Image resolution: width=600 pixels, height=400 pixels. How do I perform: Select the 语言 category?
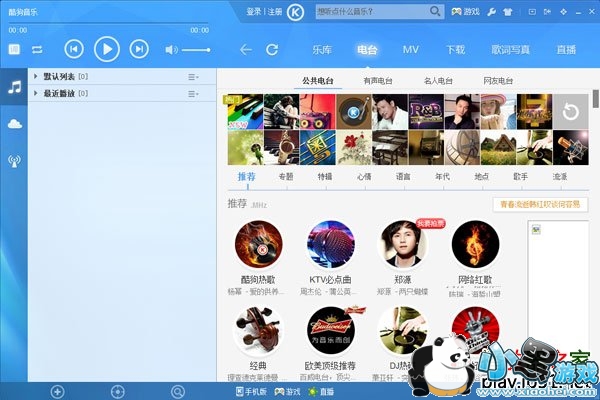[x=403, y=176]
